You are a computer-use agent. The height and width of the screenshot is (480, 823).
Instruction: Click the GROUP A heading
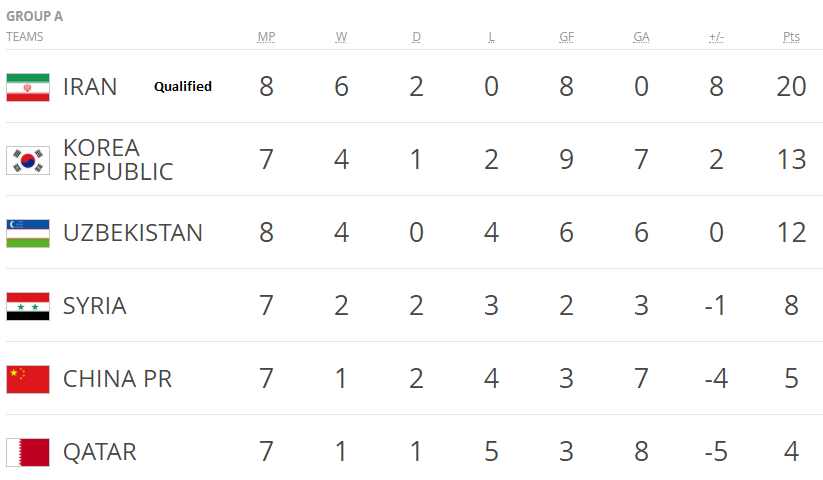[36, 16]
